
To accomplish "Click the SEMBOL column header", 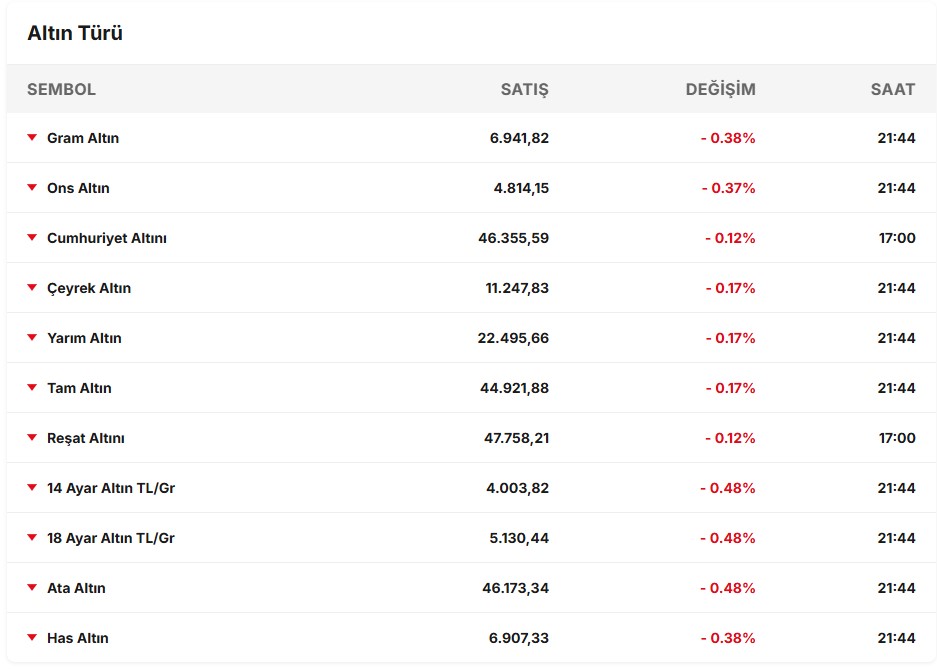I will click(61, 89).
